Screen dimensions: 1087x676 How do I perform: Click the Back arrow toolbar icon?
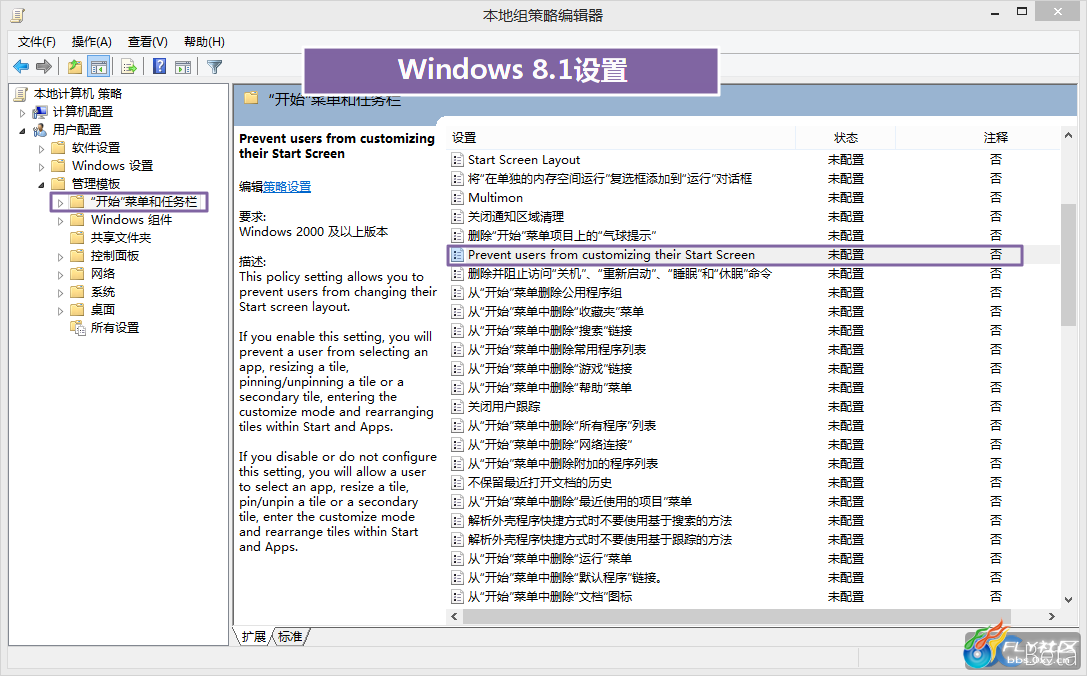pos(21,67)
